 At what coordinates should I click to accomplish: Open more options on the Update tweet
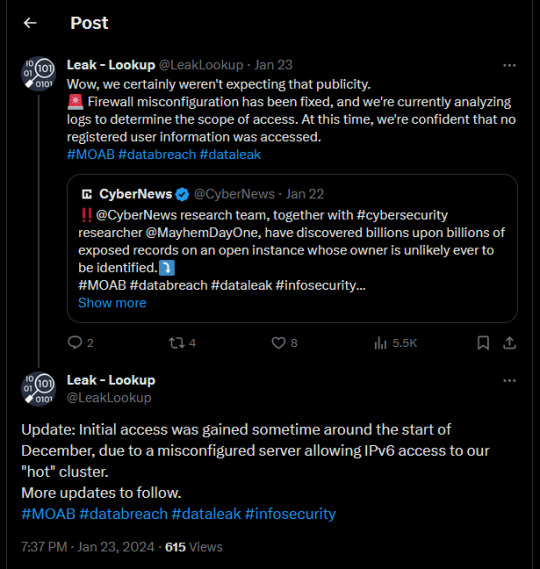(x=510, y=381)
